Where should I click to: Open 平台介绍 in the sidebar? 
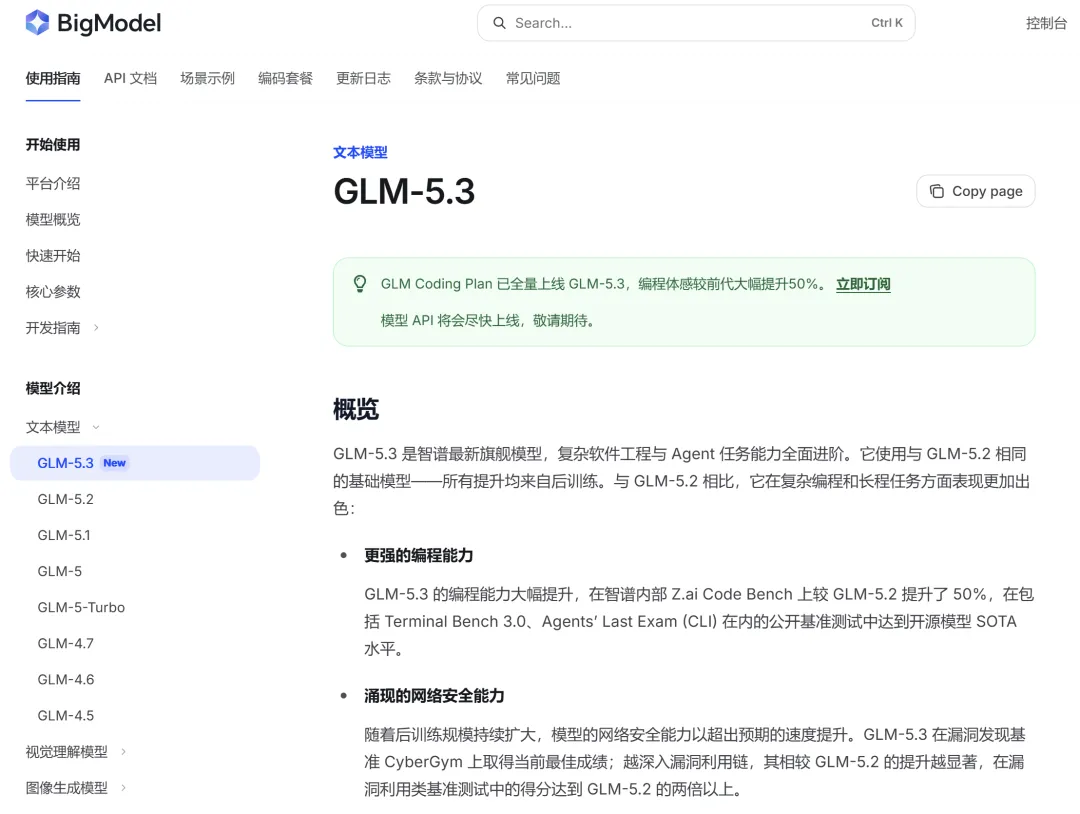click(x=53, y=183)
